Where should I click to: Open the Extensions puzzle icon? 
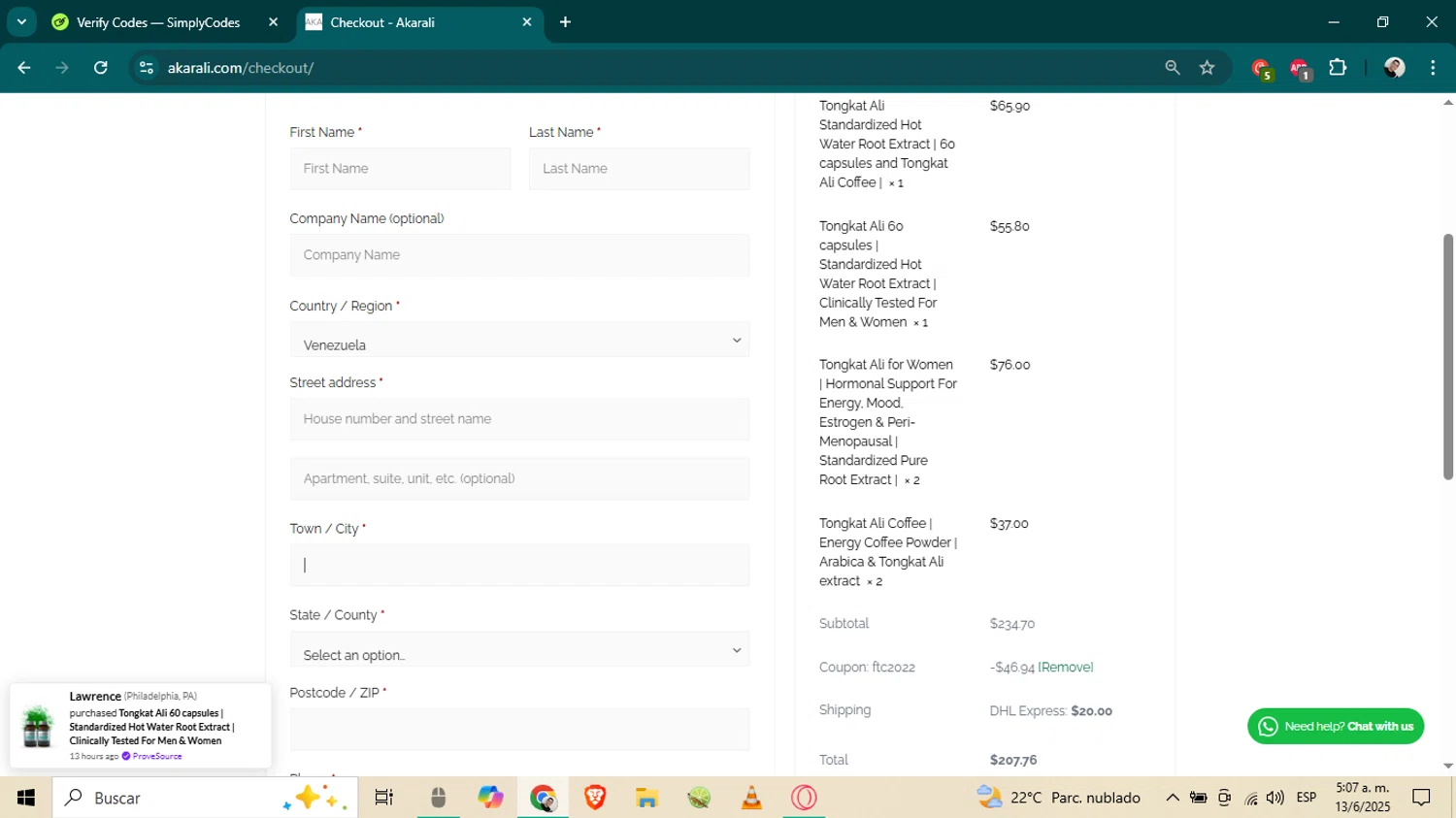(1339, 68)
